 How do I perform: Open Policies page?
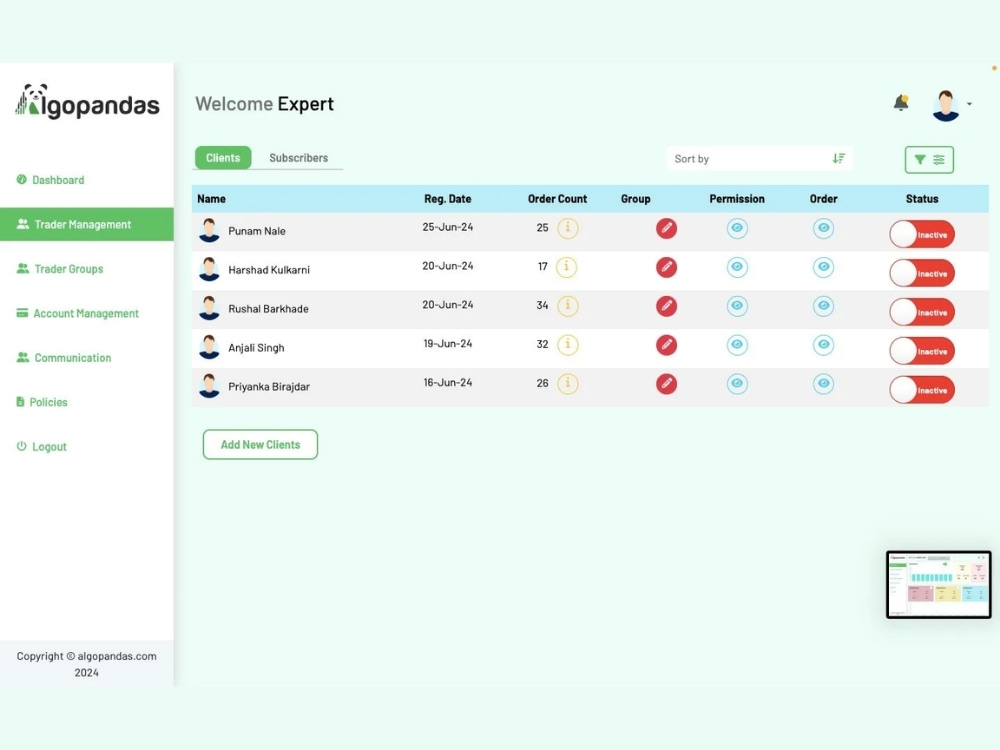click(41, 402)
